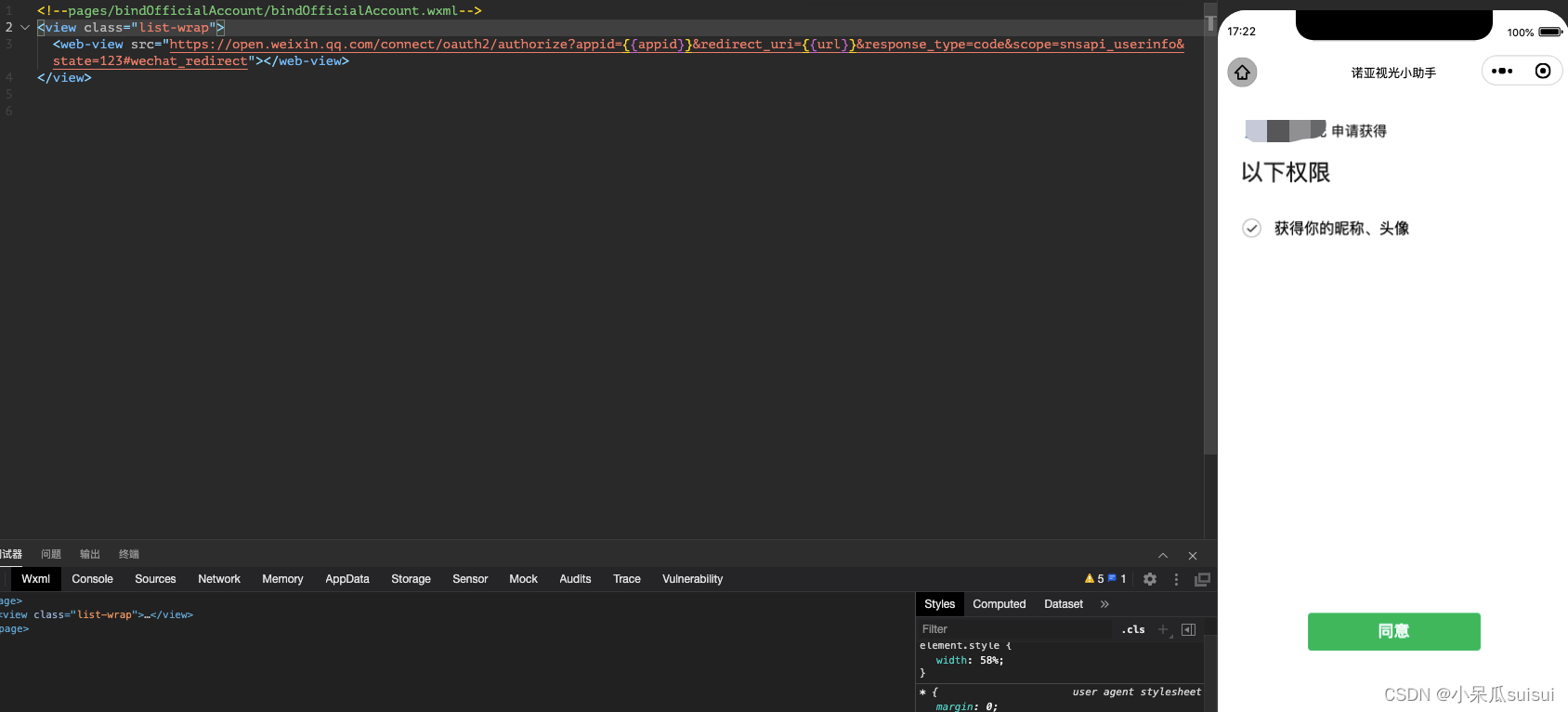Image resolution: width=1568 pixels, height=712 pixels.
Task: Show more style tabs chevron
Action: [1104, 604]
